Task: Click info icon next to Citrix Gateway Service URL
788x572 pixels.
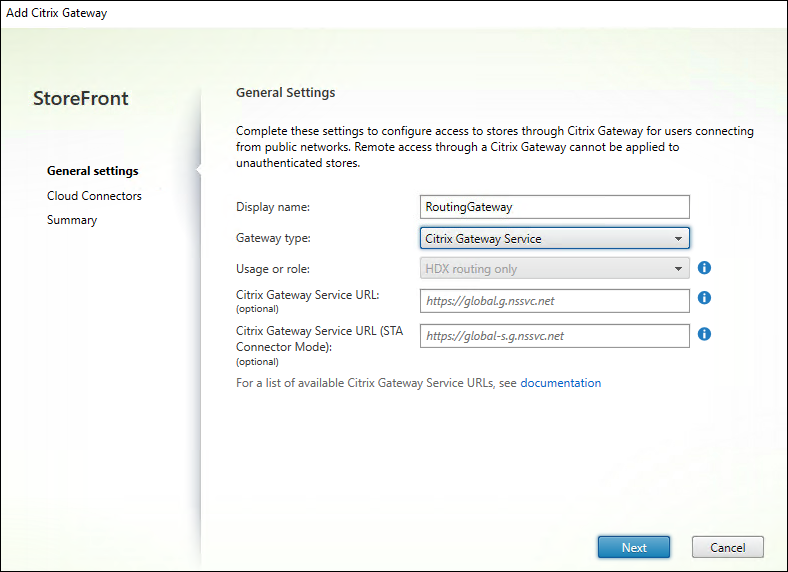Action: click(x=704, y=298)
